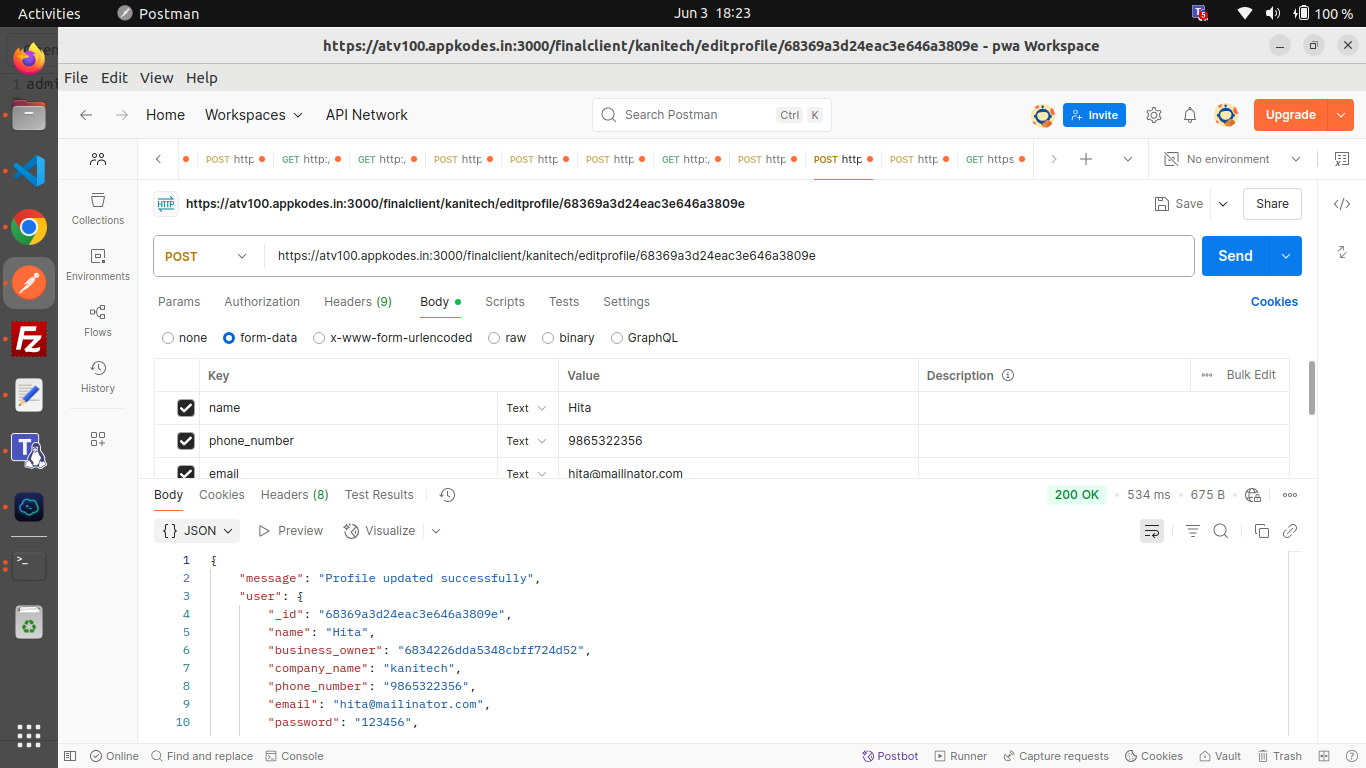1366x768 pixels.
Task: Open the Flows sidebar panel
Action: coord(98,320)
